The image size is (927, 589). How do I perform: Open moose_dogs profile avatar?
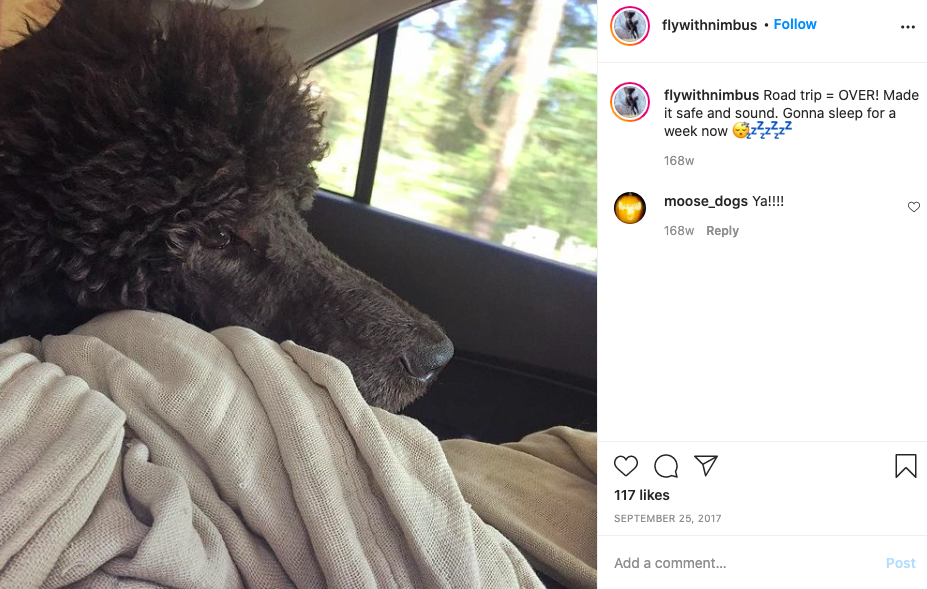630,208
